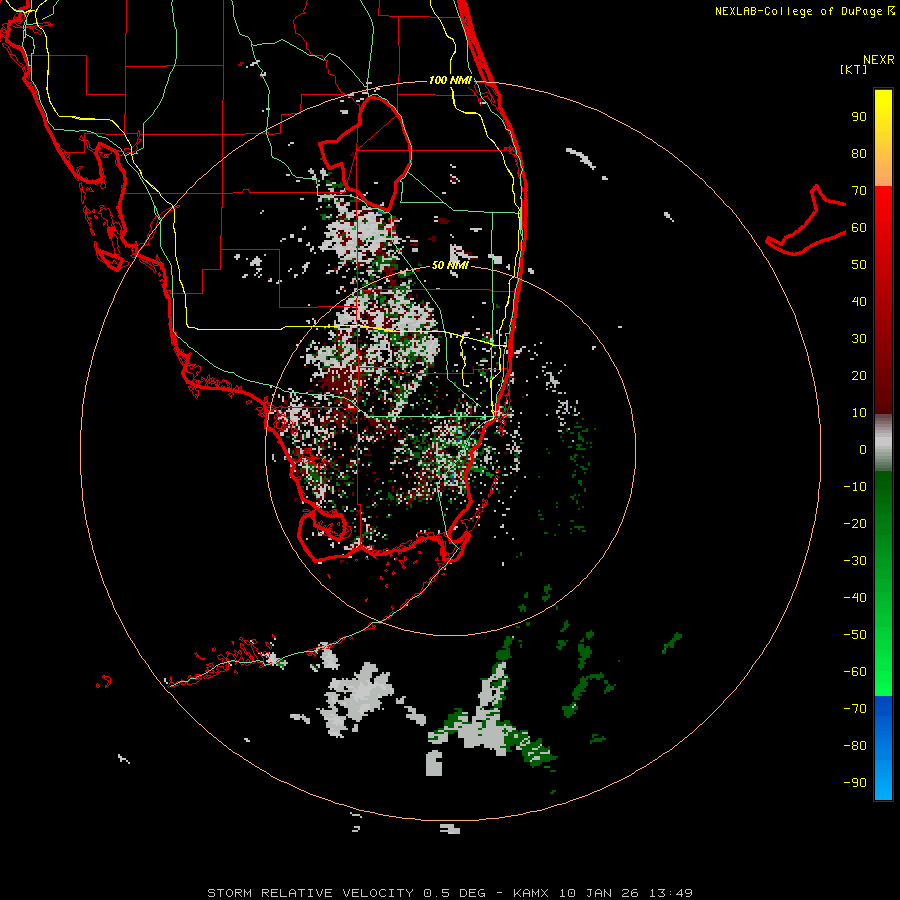The width and height of the screenshot is (900, 900).
Task: Select the positive 50 knot scale label
Action: pyautogui.click(x=859, y=265)
